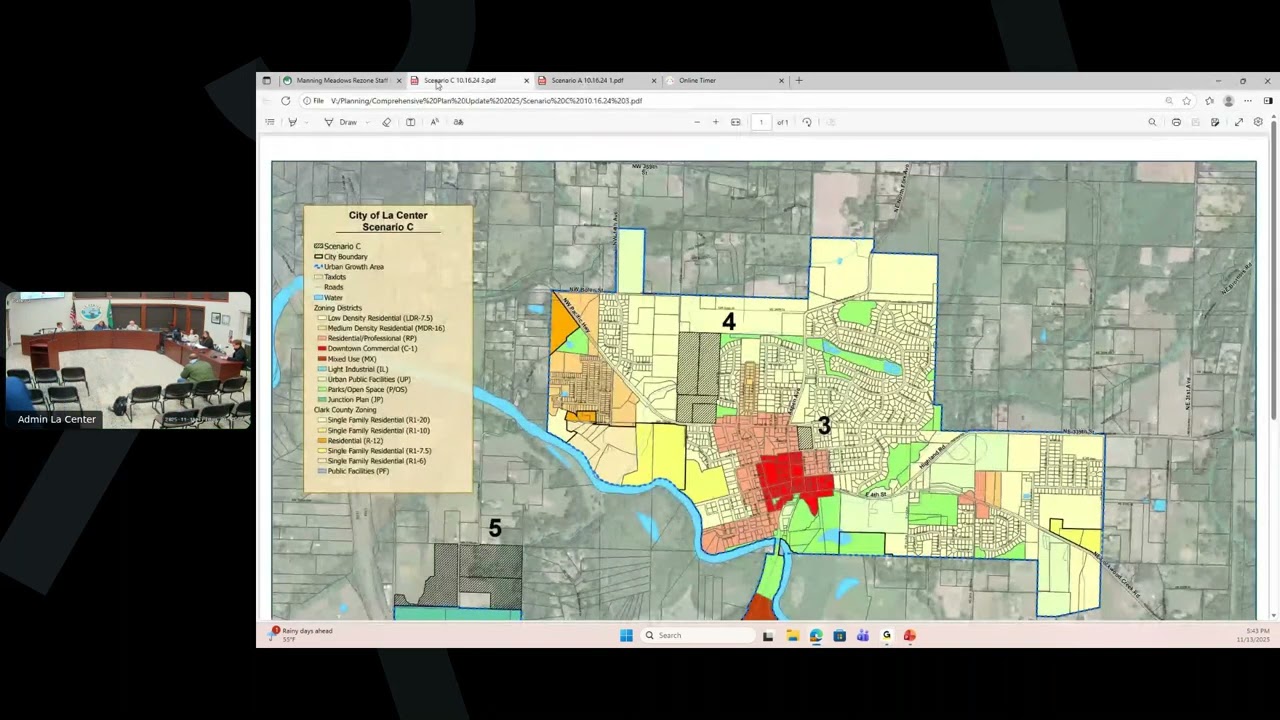Enter full screen PDF view

coord(1238,122)
